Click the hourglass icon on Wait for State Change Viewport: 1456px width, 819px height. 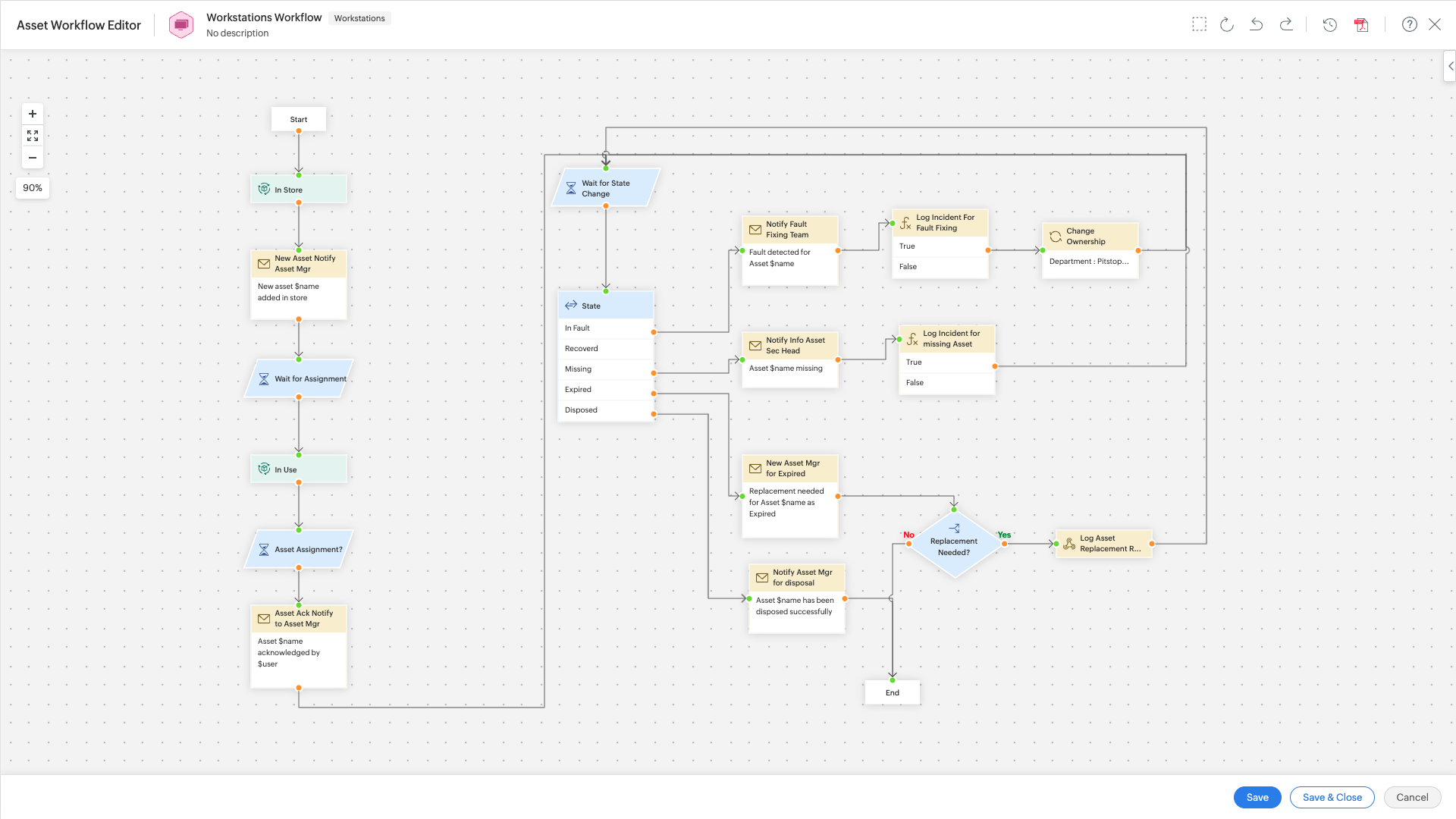click(x=571, y=188)
